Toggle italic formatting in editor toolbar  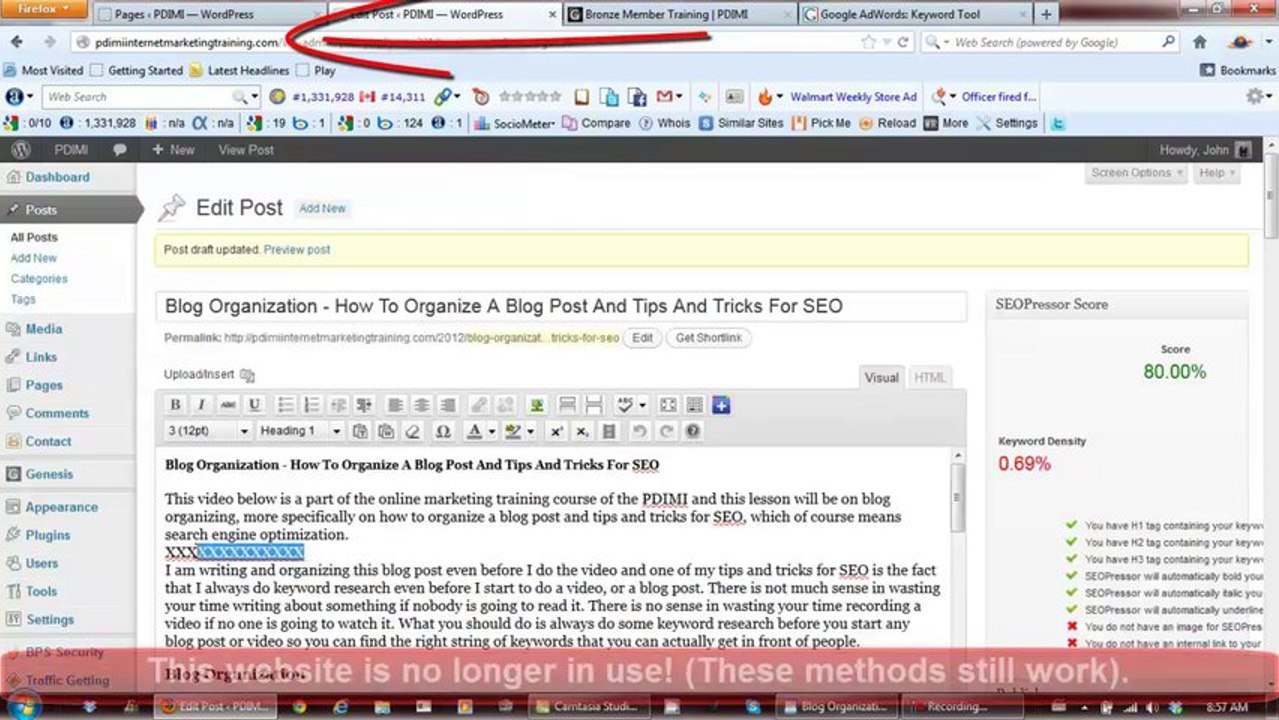tap(201, 405)
